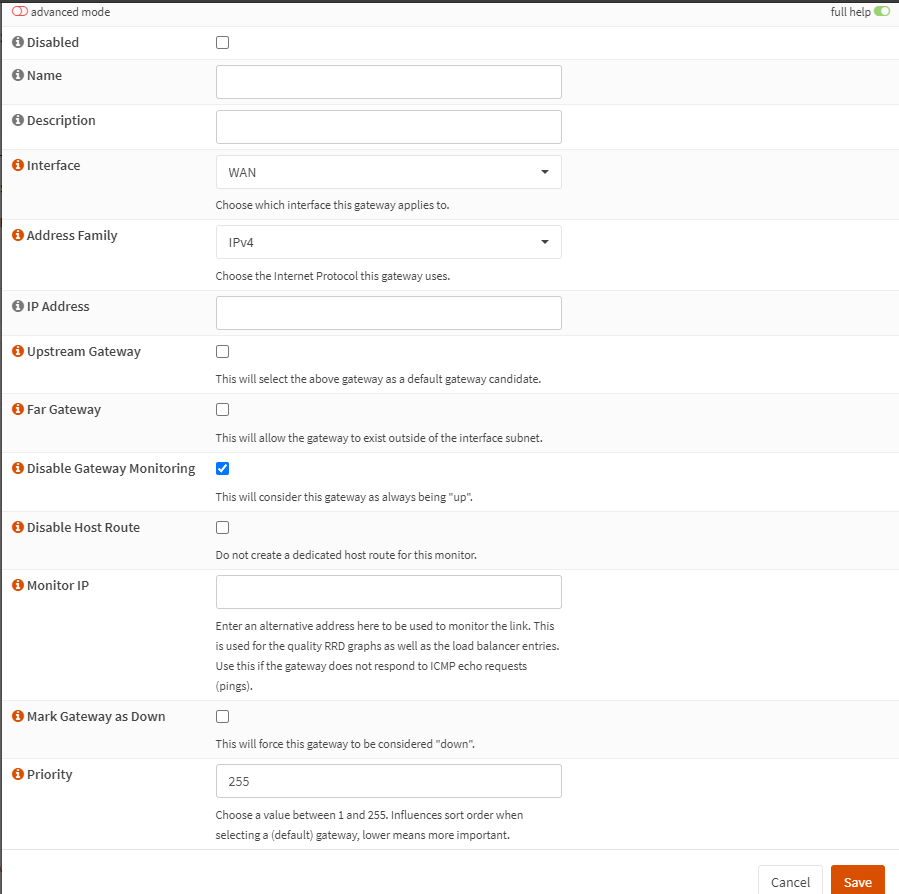
Task: Click text 'This will force this gateway to be considered "down".'
Action: (x=345, y=744)
